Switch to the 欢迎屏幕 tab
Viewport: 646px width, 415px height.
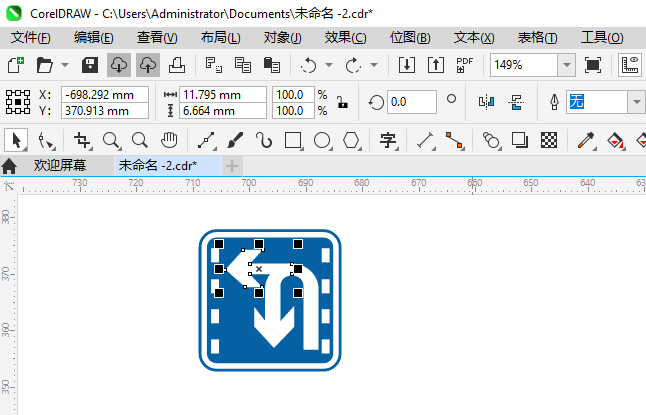[60, 166]
